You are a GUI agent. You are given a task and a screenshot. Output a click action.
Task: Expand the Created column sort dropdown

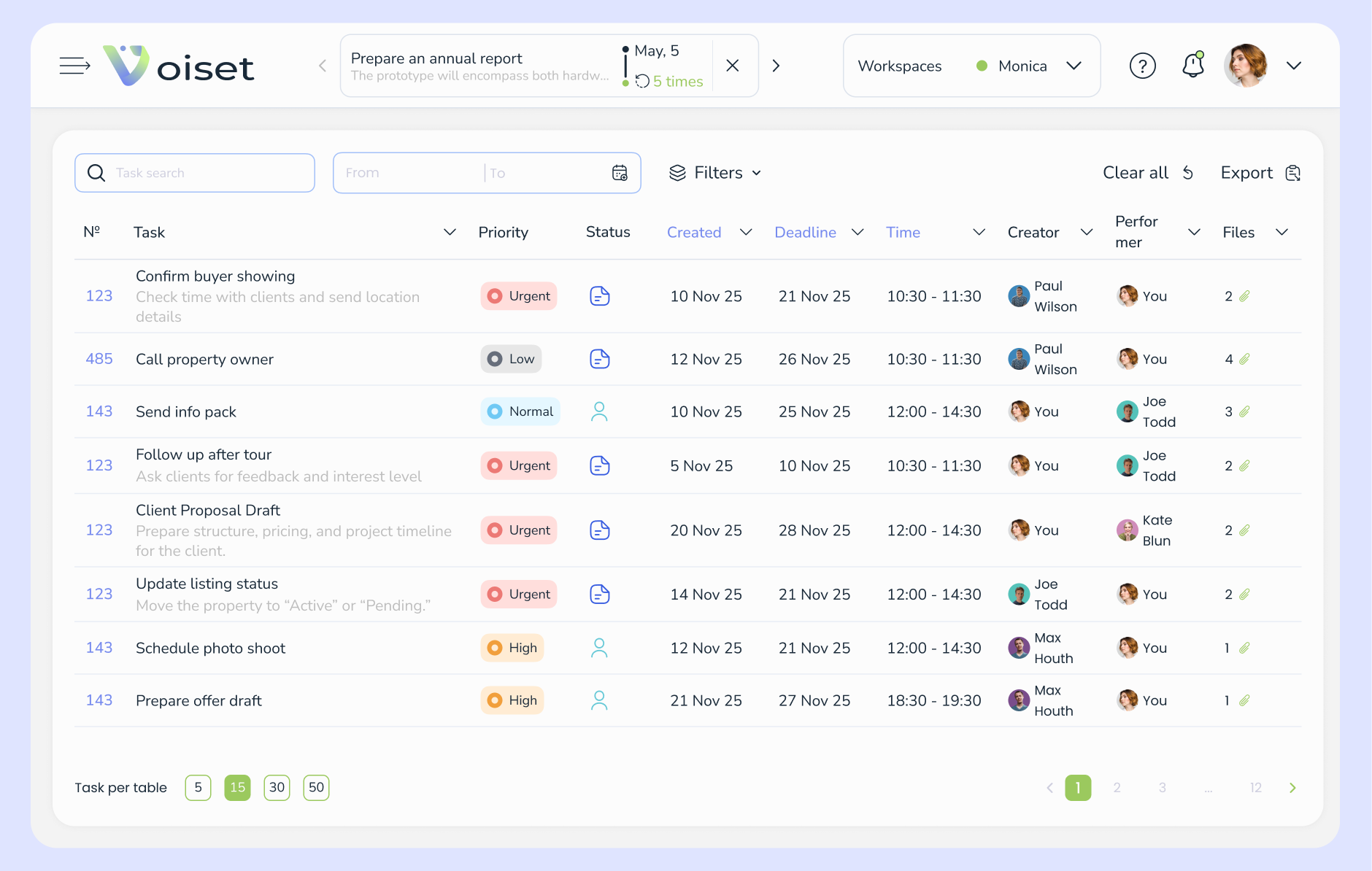tap(746, 232)
